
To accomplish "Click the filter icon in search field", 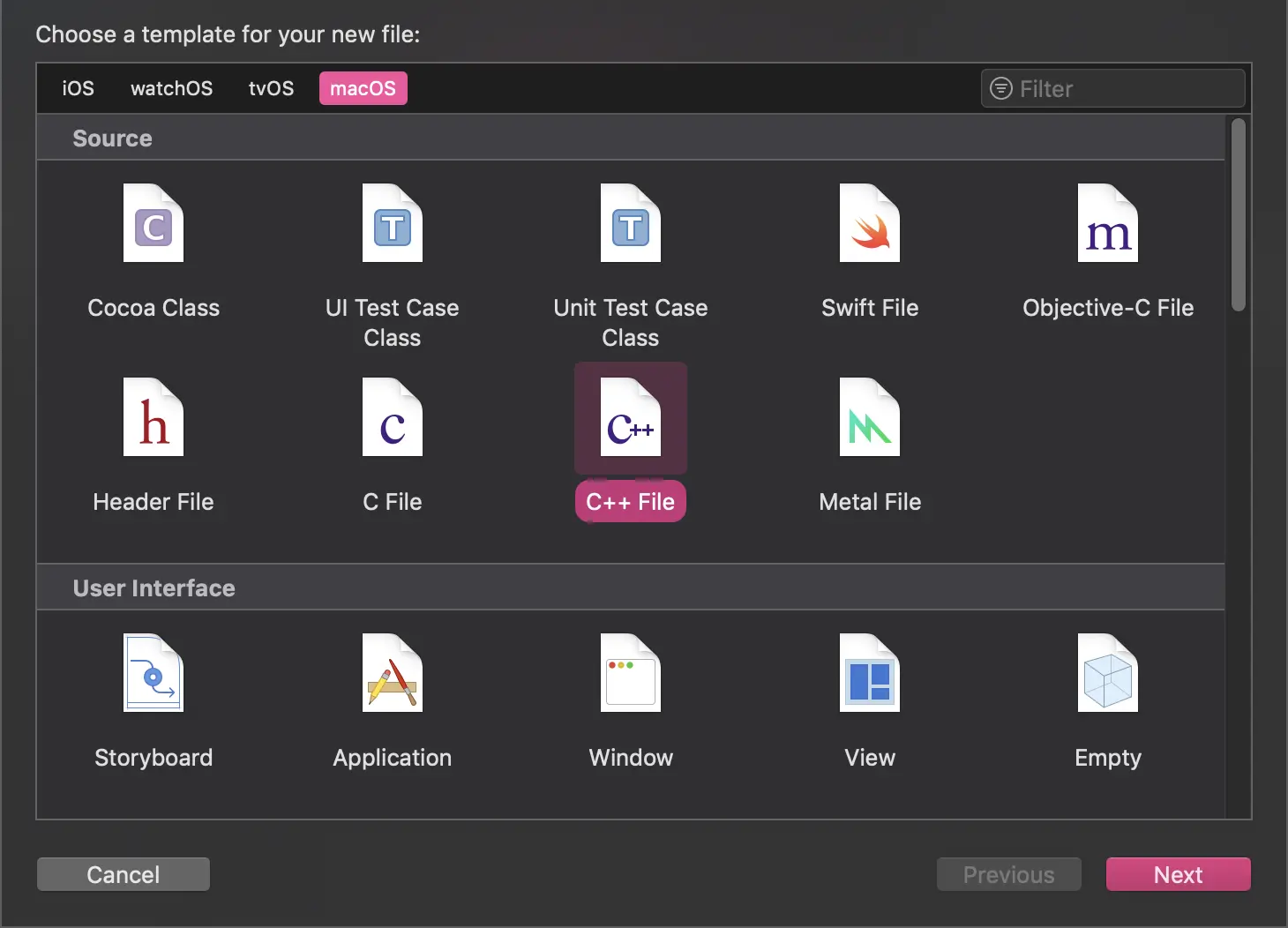I will click(1001, 88).
